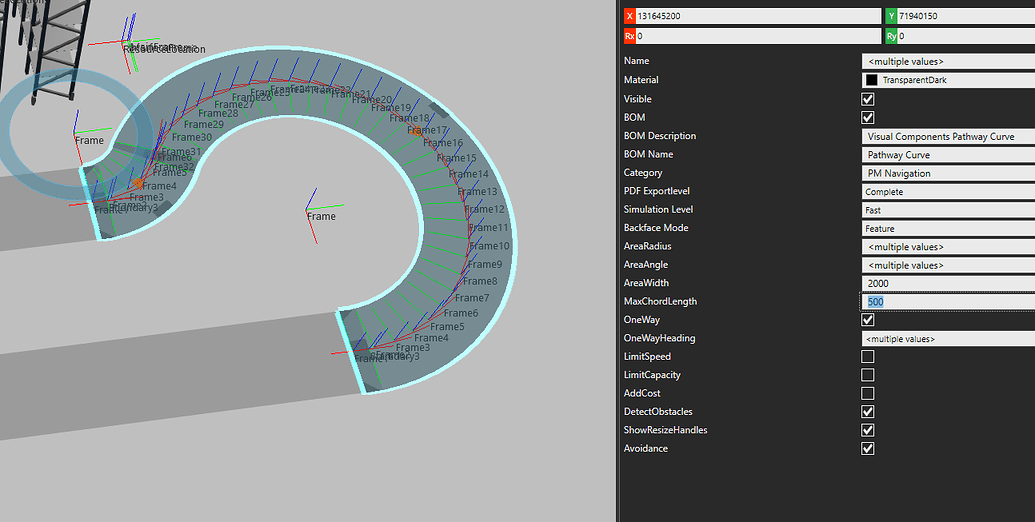Enable the LimitCapacity checkbox
This screenshot has width=1035, height=522.
868,375
